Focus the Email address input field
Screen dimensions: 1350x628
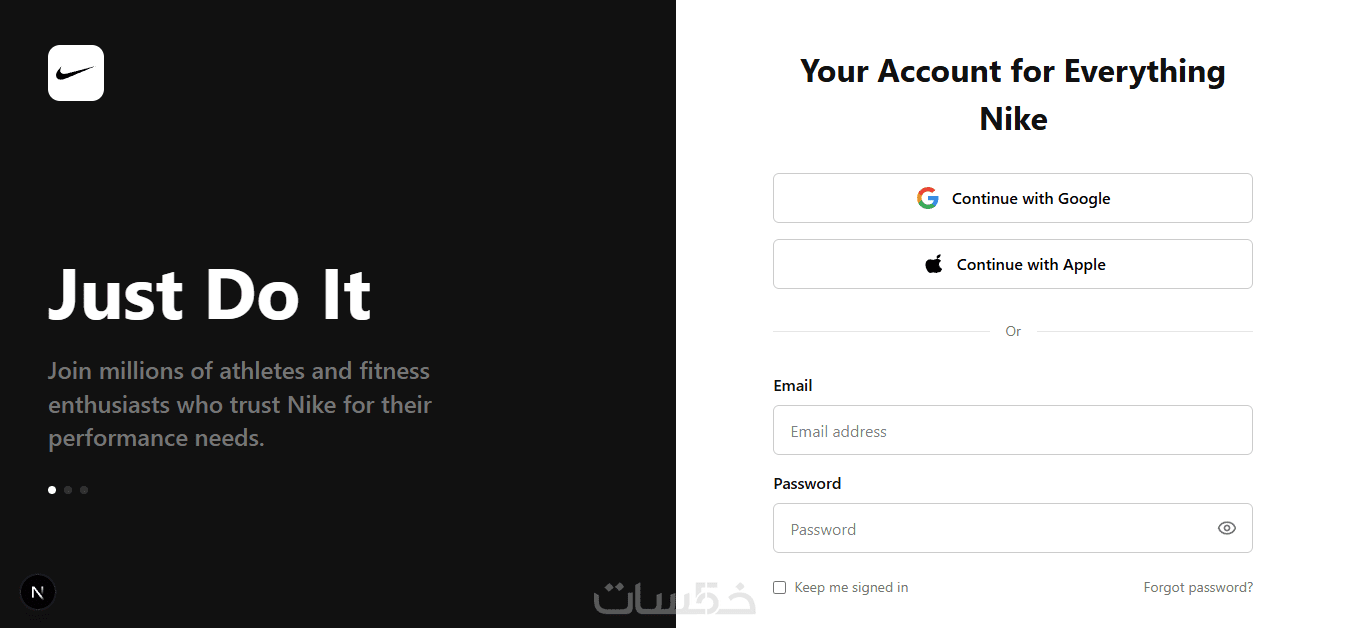tap(1012, 431)
